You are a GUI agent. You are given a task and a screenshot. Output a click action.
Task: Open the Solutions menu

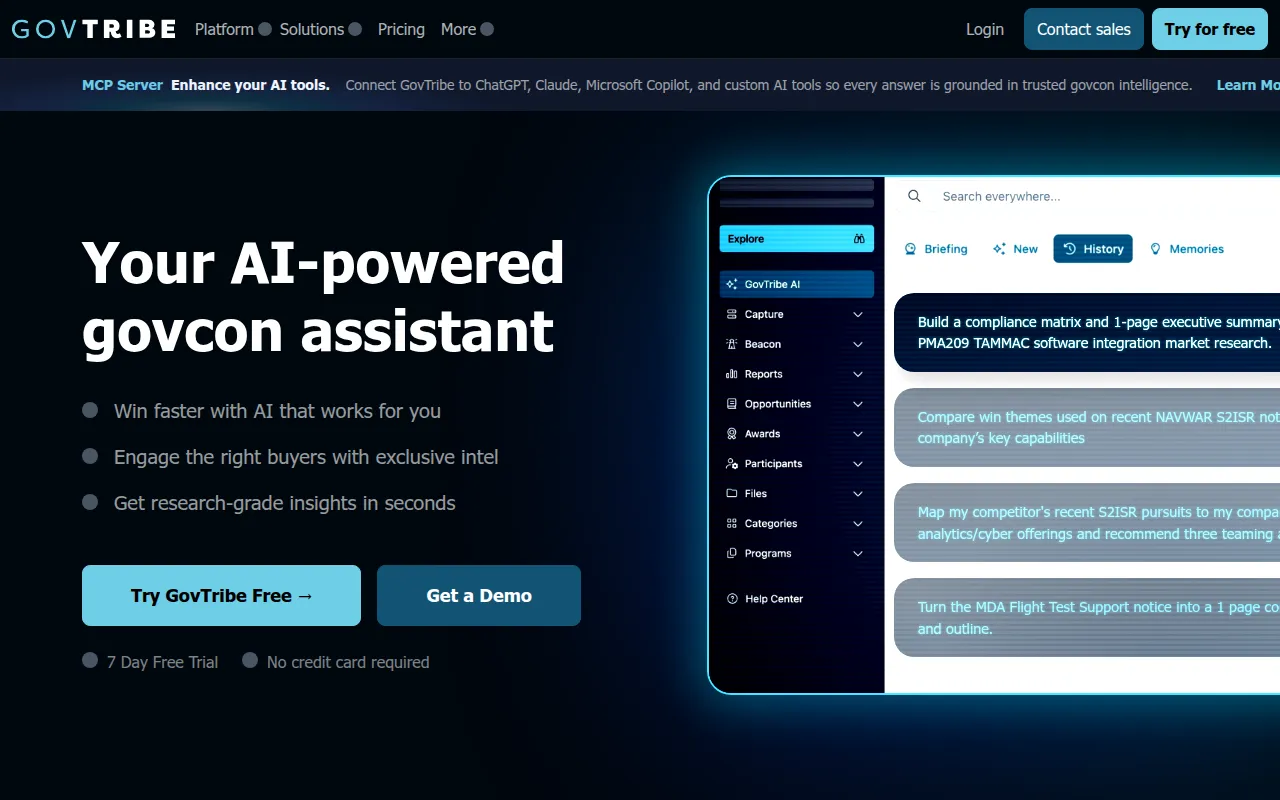(x=320, y=29)
